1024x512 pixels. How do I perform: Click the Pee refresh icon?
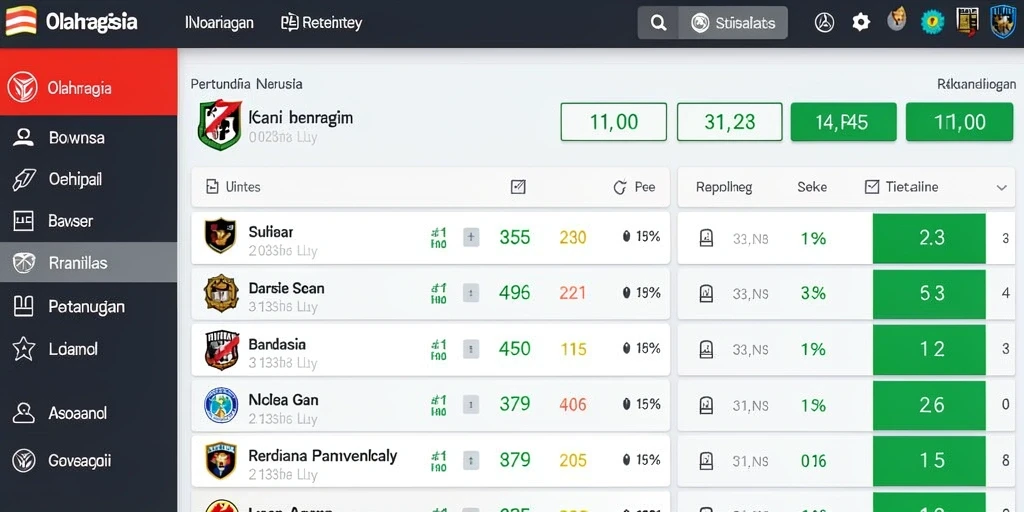(x=620, y=187)
